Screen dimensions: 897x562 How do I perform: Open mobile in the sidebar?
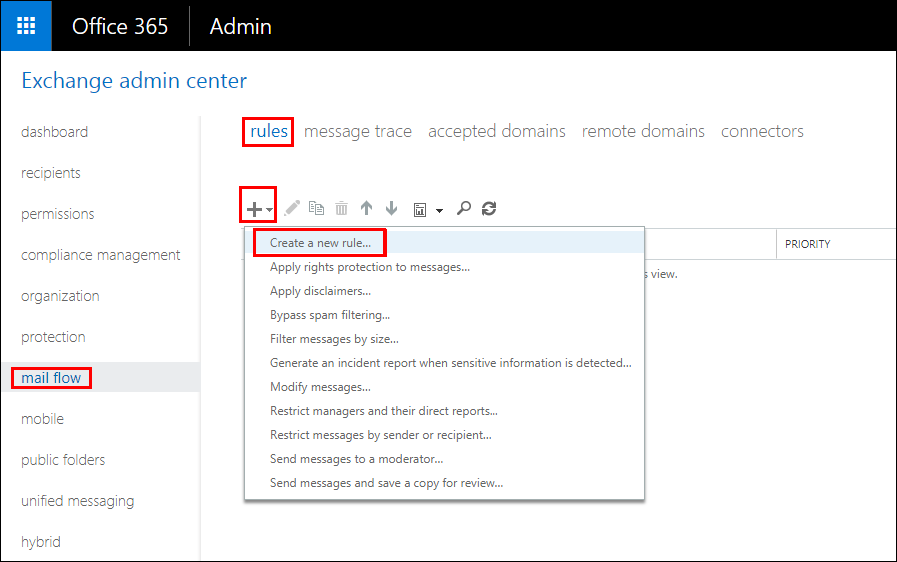point(42,419)
